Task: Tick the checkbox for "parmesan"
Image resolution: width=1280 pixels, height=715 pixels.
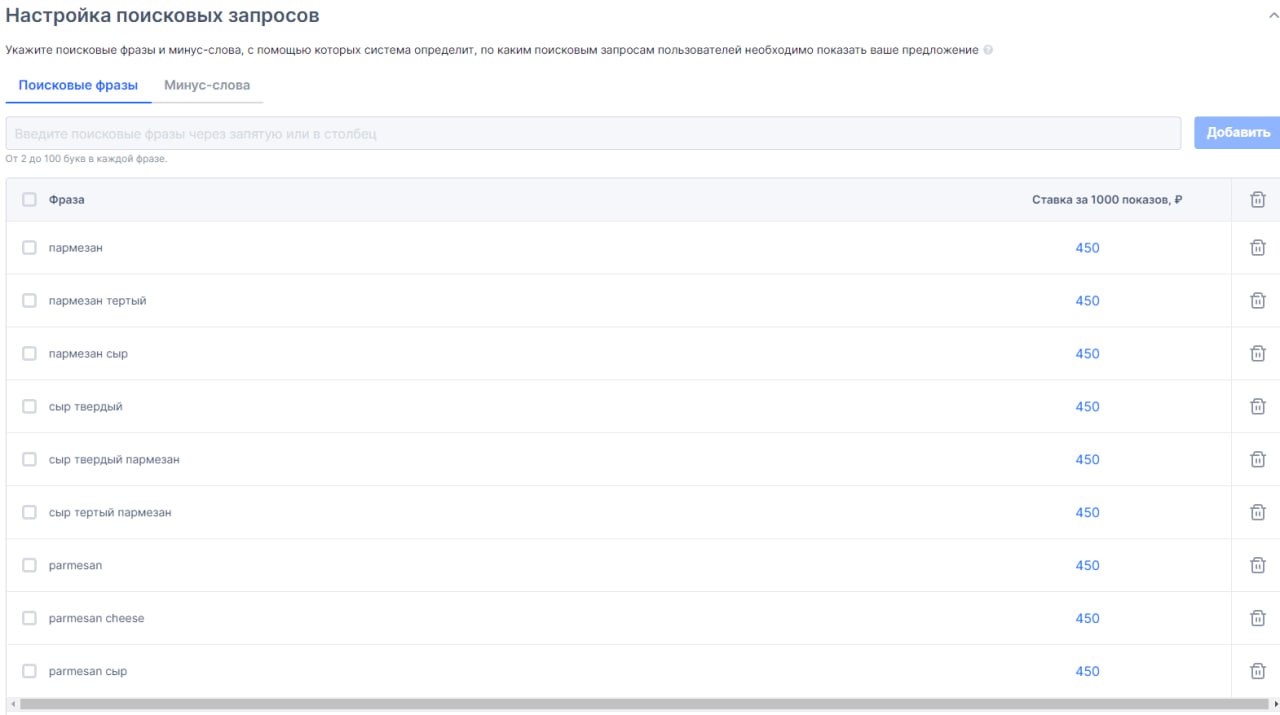Action: tap(29, 566)
